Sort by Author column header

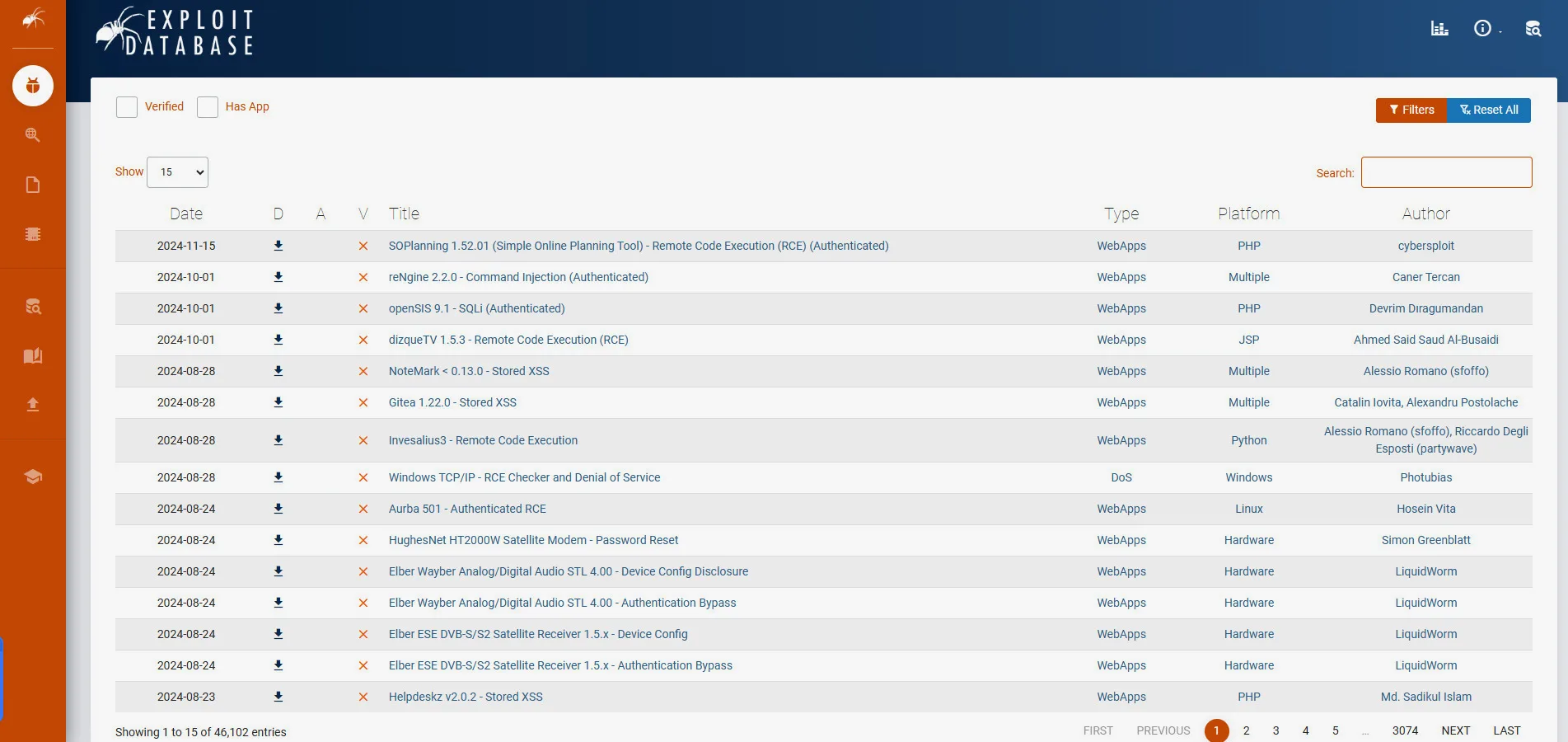[x=1426, y=214]
